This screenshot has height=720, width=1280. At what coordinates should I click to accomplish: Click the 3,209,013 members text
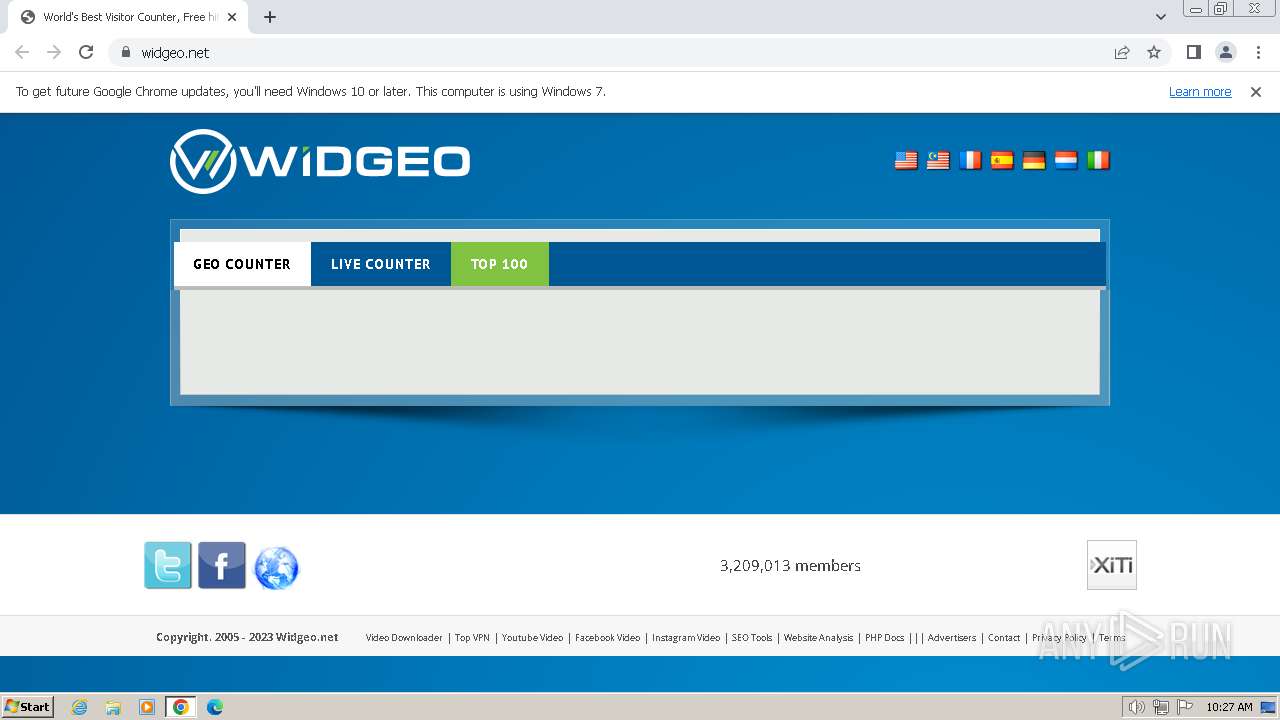790,565
